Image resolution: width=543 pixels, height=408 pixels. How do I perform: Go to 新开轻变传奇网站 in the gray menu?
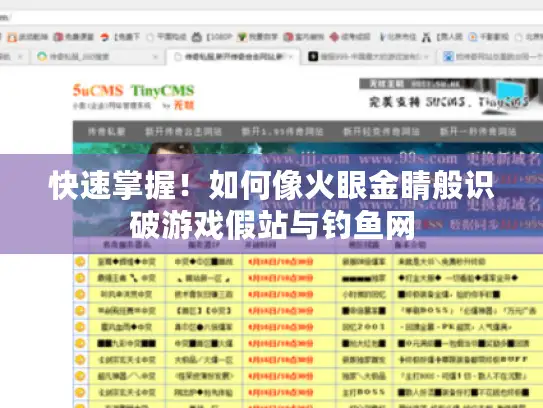[381, 132]
